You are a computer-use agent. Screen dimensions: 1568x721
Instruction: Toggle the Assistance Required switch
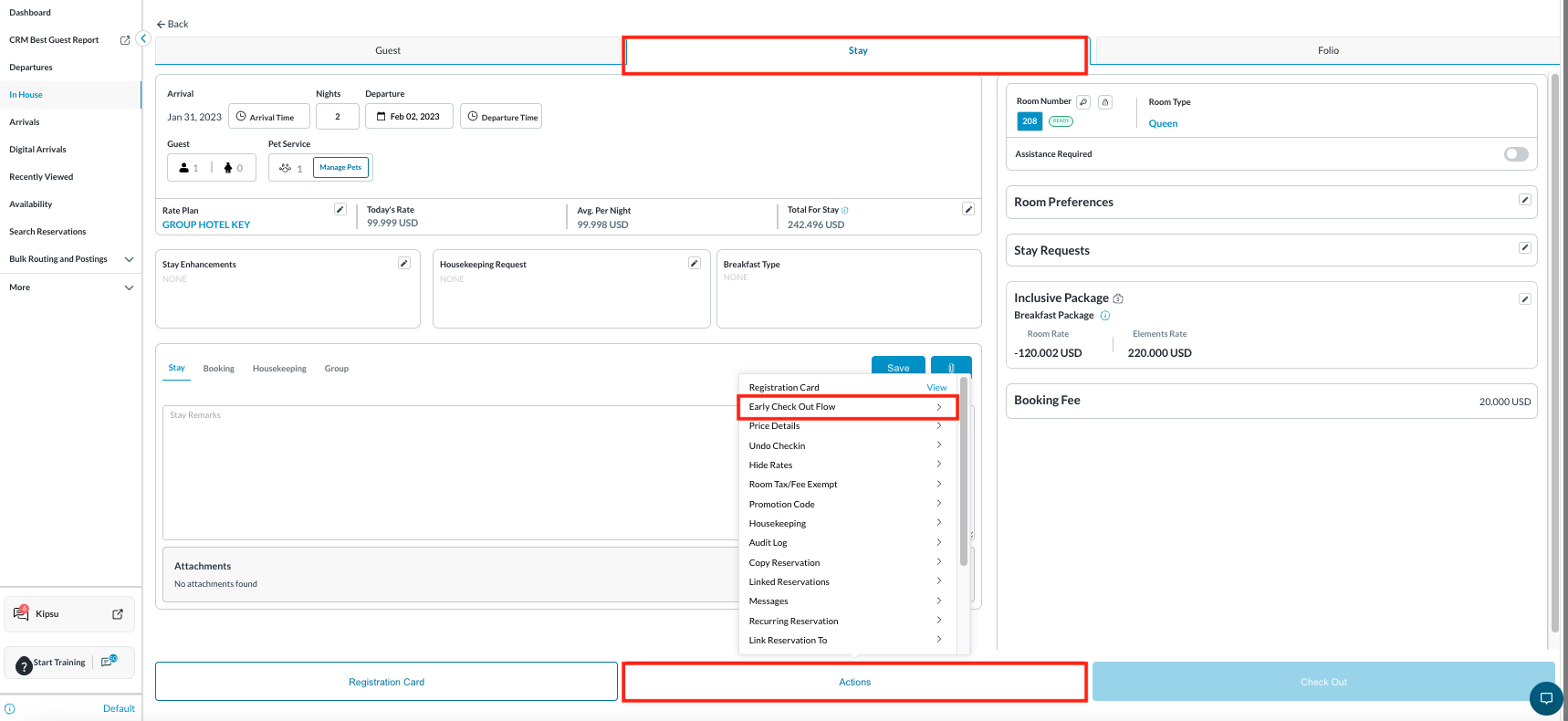click(x=1516, y=154)
